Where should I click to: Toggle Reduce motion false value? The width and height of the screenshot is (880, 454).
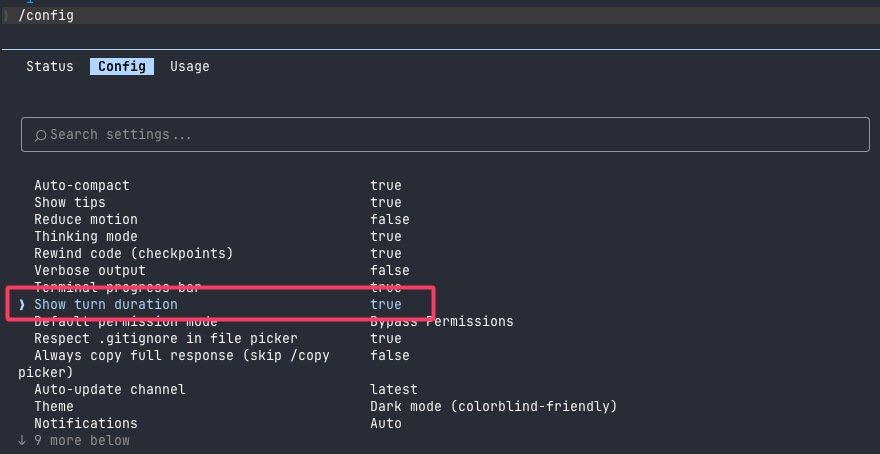pyautogui.click(x=389, y=219)
